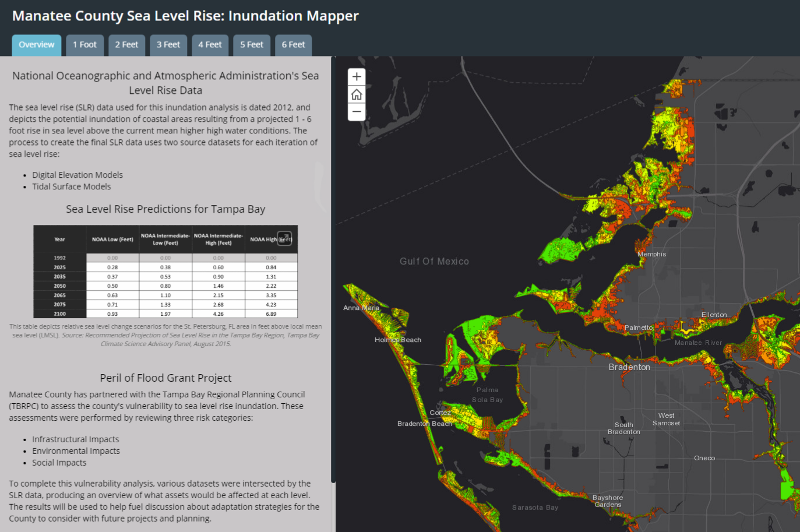Image resolution: width=800 pixels, height=532 pixels.
Task: Click the Holmes Beach map label
Action: click(x=398, y=340)
